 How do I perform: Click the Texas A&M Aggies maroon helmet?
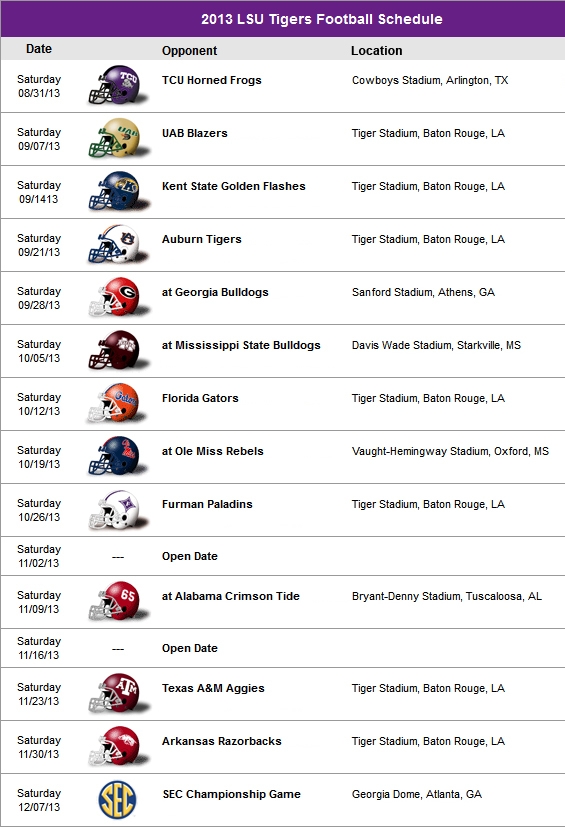pos(117,694)
